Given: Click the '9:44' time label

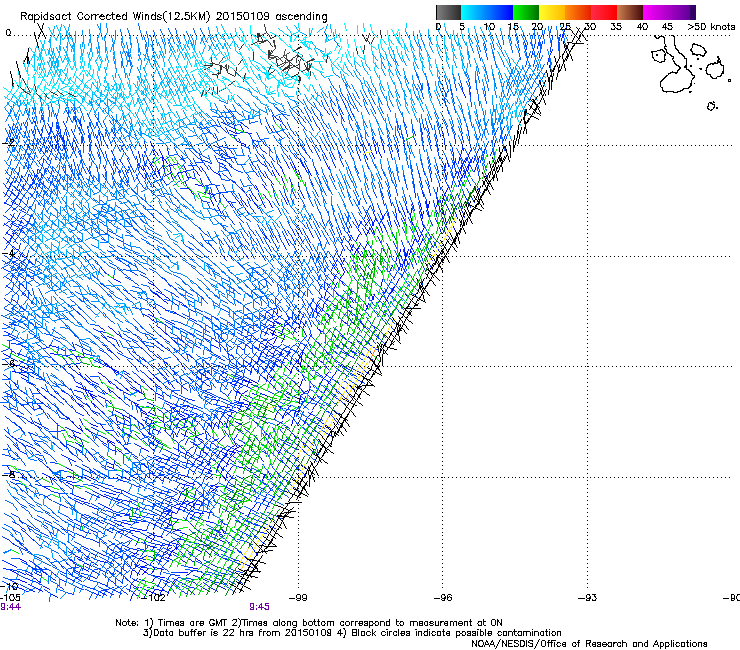Looking at the screenshot, I should pos(10,607).
